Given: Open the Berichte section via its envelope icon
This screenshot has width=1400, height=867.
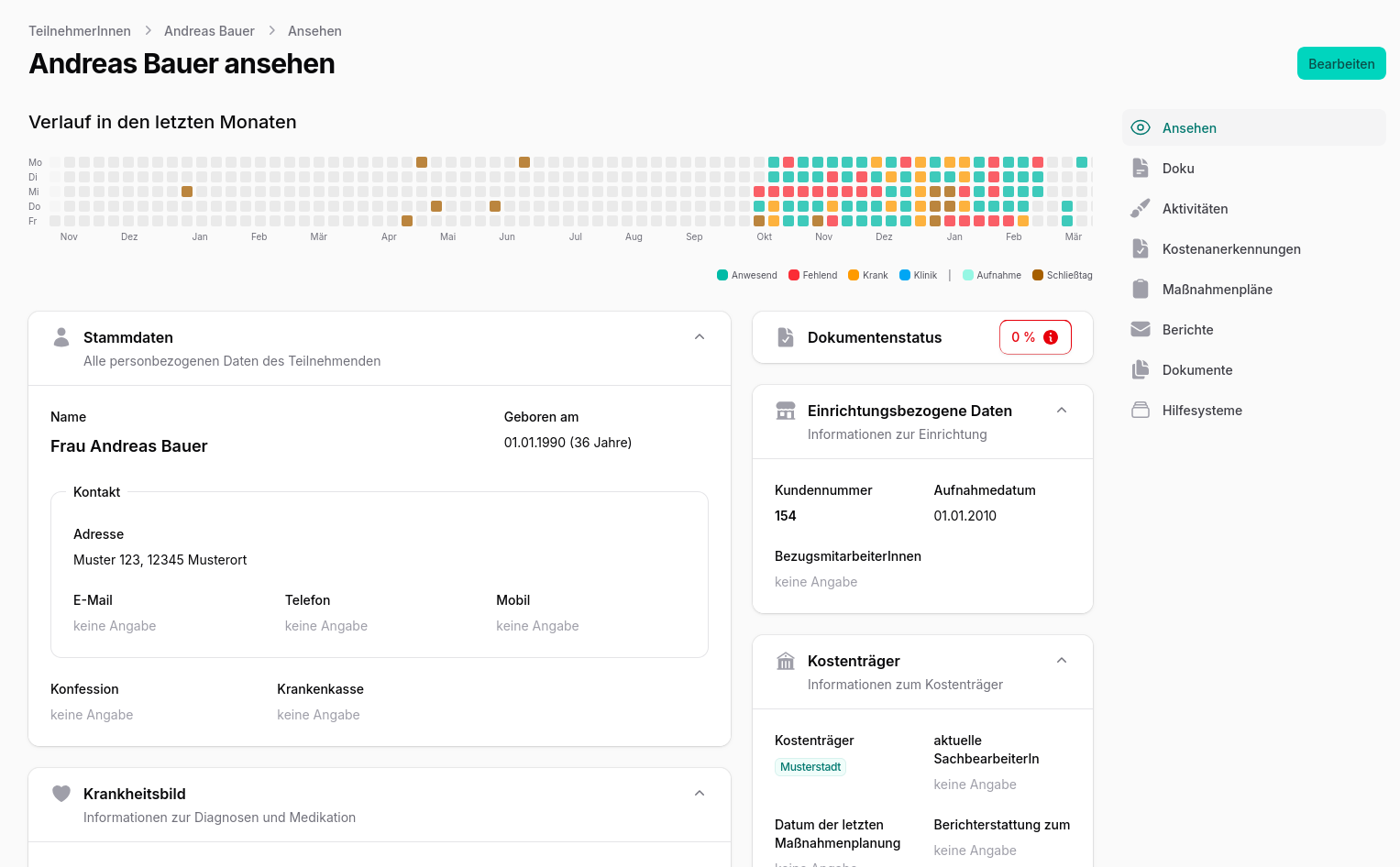Looking at the screenshot, I should 1140,329.
